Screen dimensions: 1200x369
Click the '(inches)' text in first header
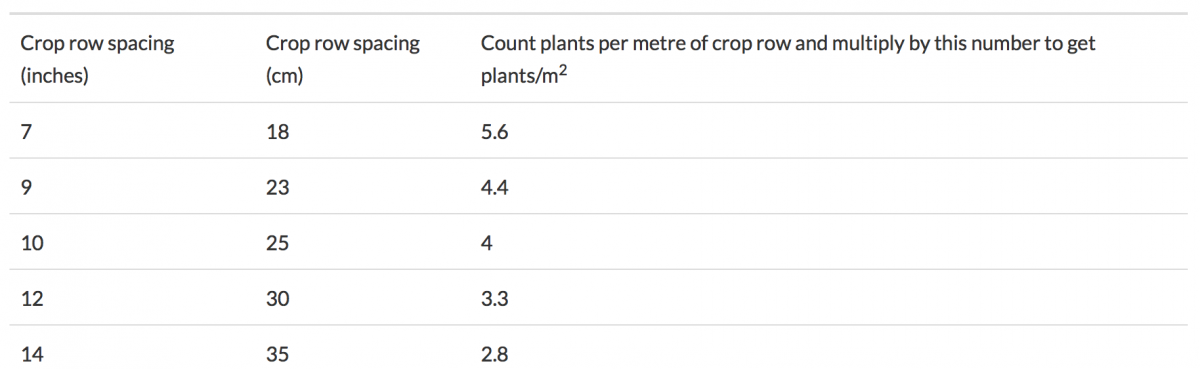[56, 75]
